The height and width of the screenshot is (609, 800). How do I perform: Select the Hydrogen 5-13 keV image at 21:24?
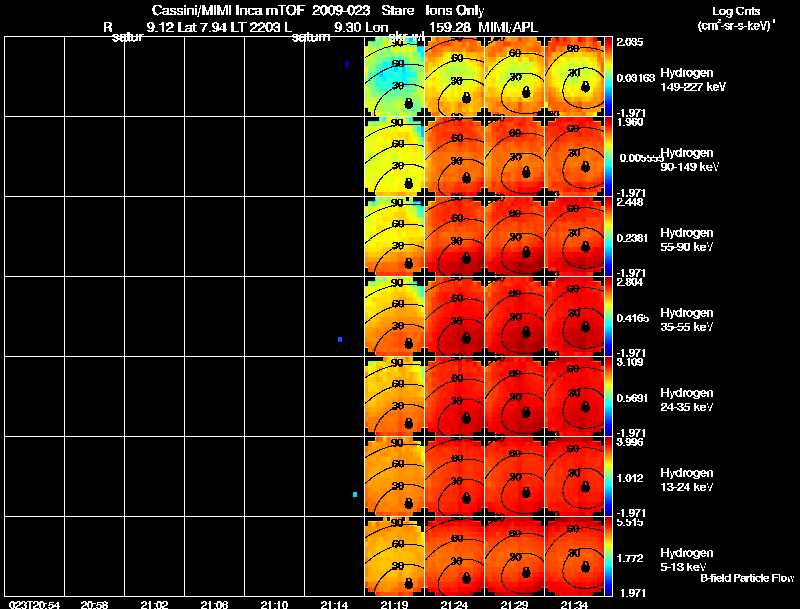[455, 556]
